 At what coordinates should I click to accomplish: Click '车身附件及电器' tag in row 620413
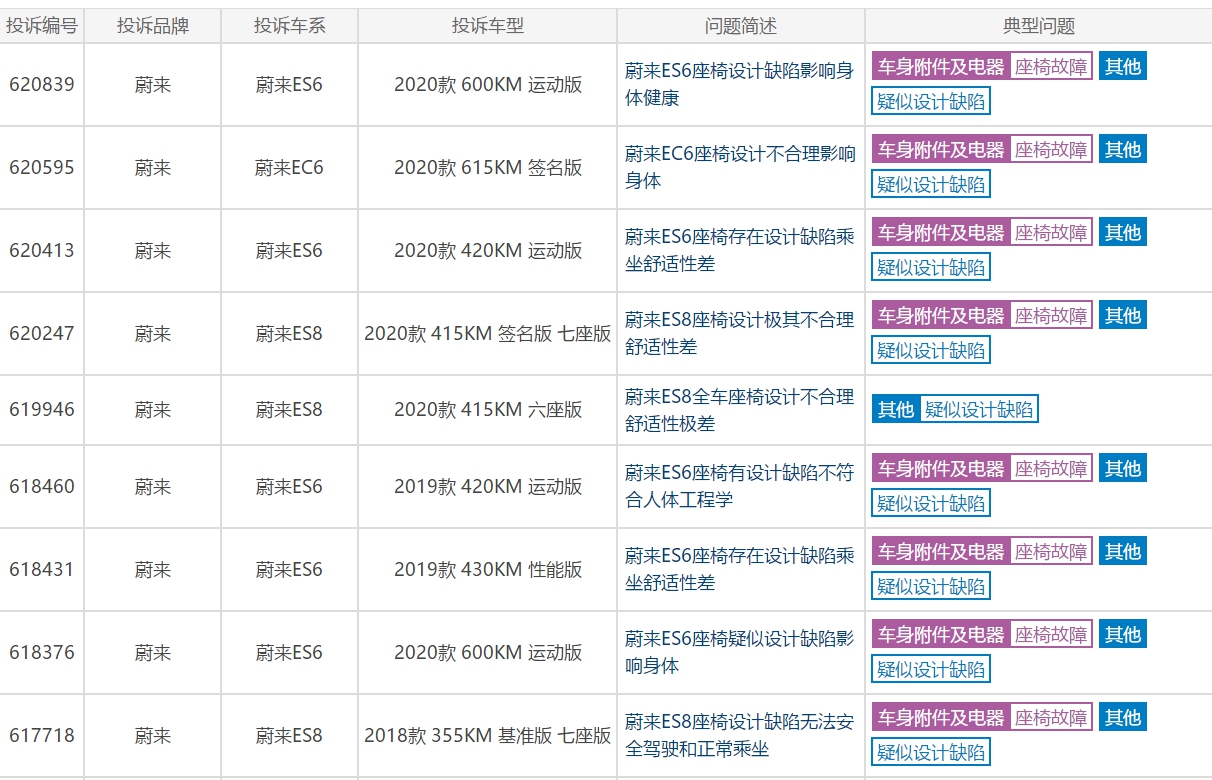[x=941, y=233]
